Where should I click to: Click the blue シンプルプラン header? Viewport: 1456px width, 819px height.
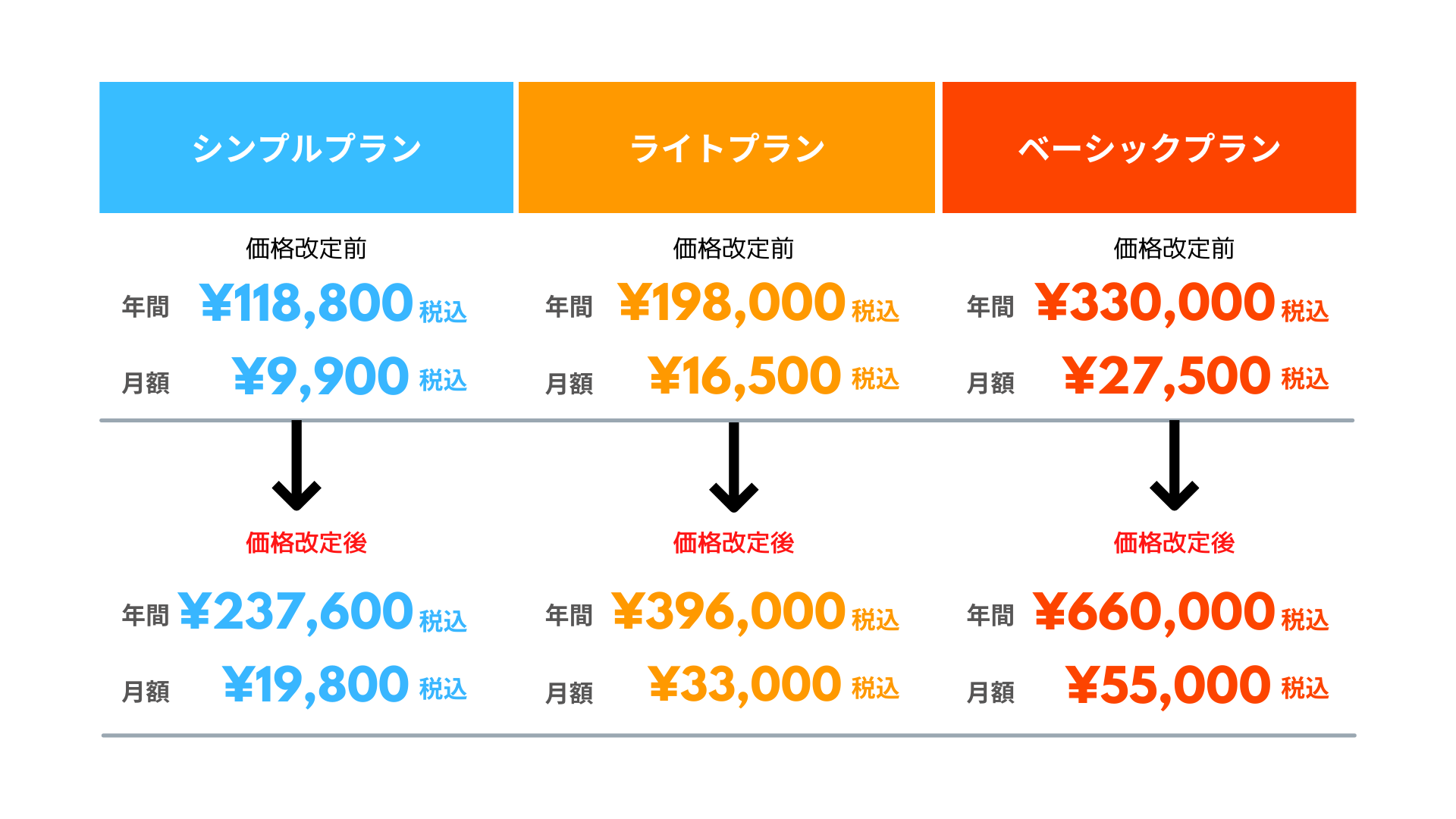tap(306, 147)
